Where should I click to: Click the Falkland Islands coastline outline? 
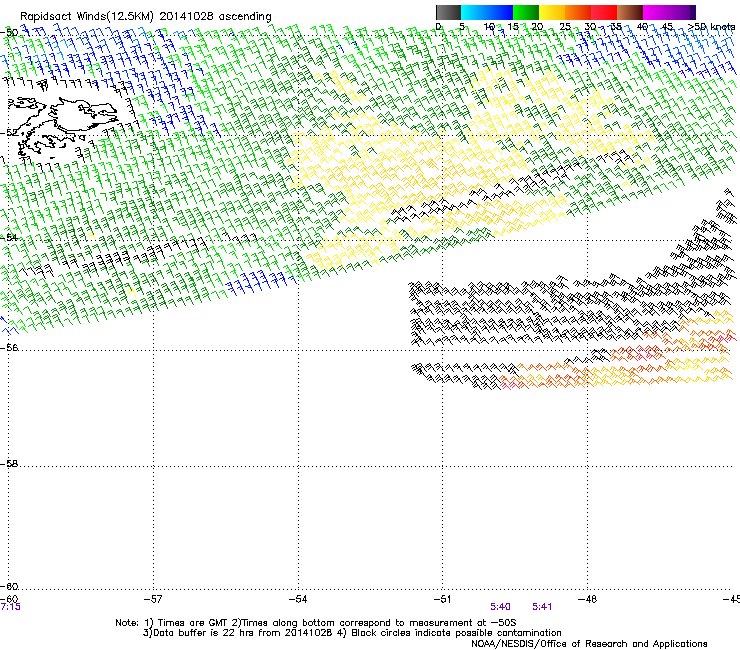(x=61, y=126)
